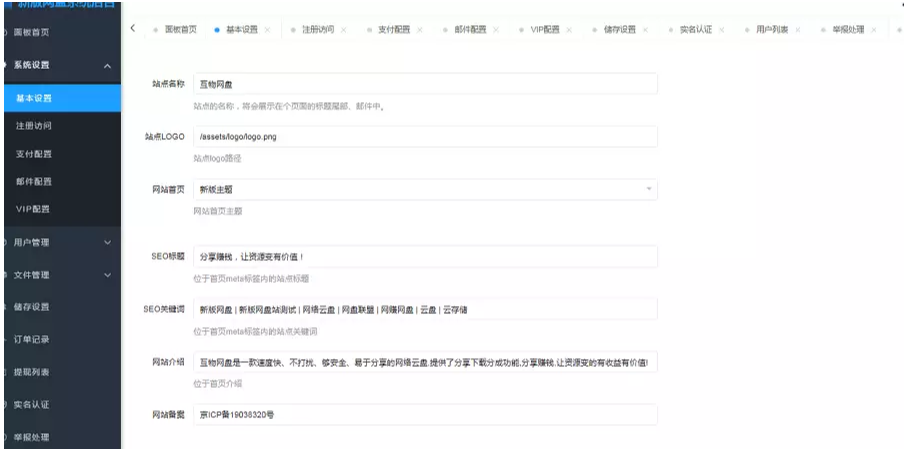The image size is (906, 451).
Task: Collapse the 系统设置 sidebar section
Action: click(x=61, y=65)
